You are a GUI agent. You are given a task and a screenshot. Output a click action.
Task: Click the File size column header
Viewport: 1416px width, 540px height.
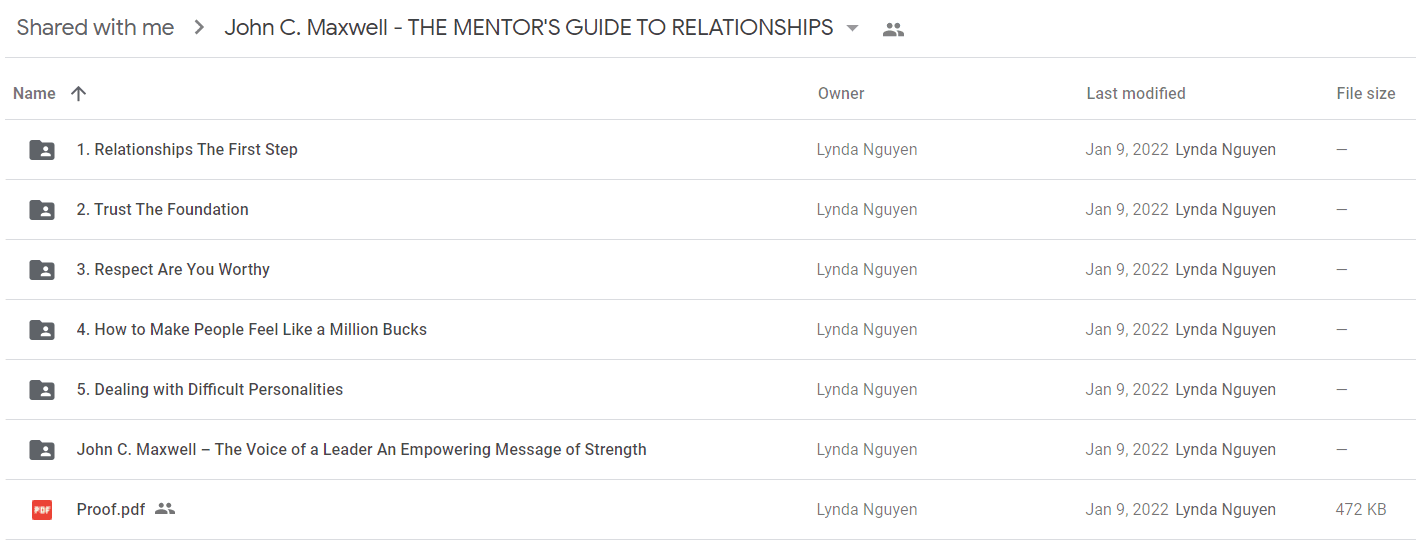pos(1366,93)
